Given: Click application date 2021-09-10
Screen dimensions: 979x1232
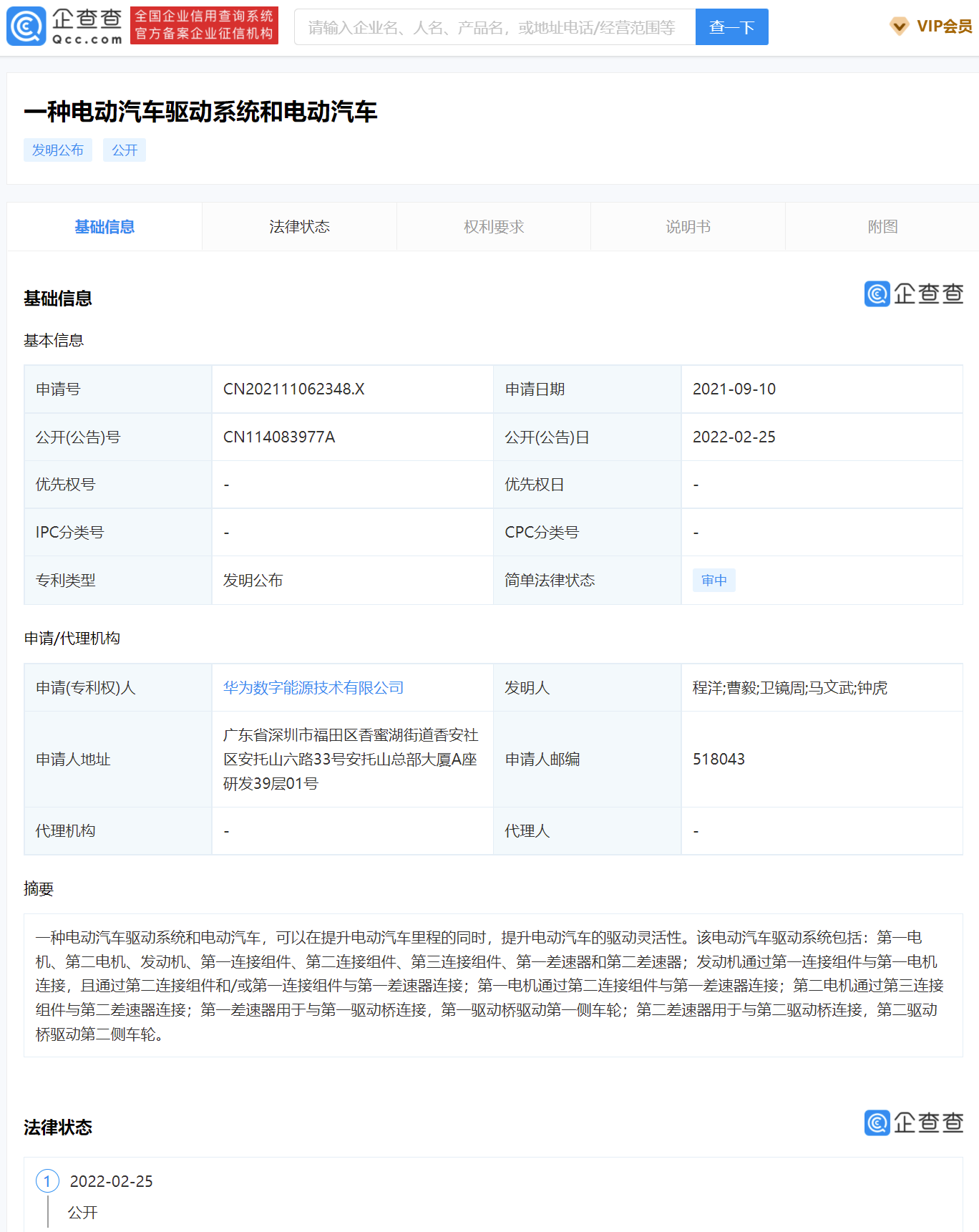Looking at the screenshot, I should pos(734,389).
